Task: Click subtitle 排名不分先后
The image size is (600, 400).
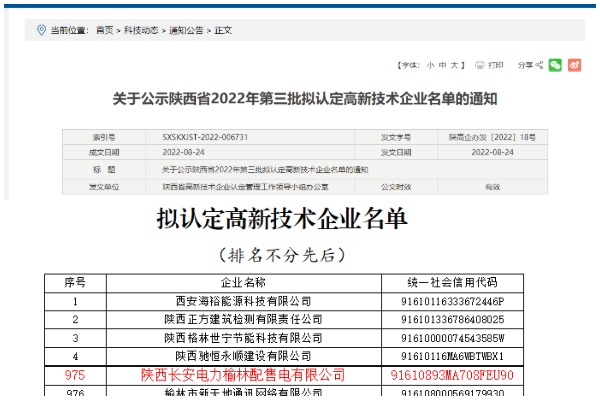Action: click(282, 255)
